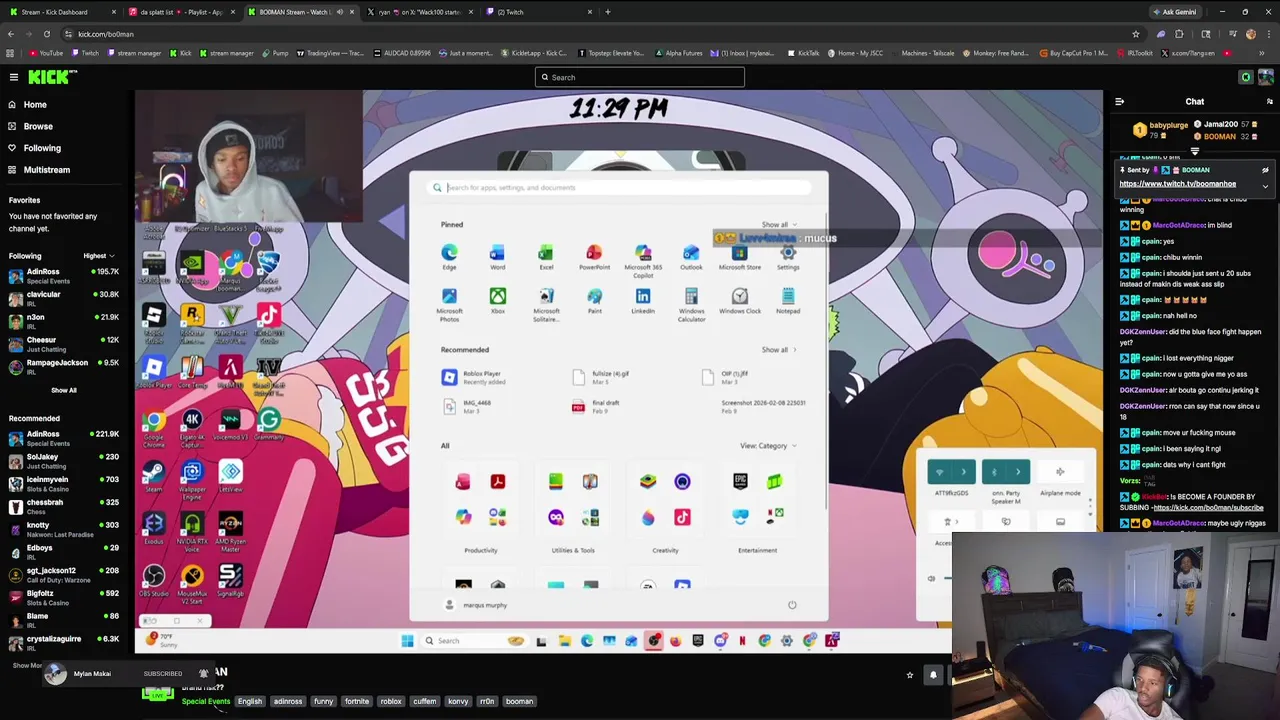Click the Start menu power button
Screen dimensions: 1280x720
tap(792, 605)
